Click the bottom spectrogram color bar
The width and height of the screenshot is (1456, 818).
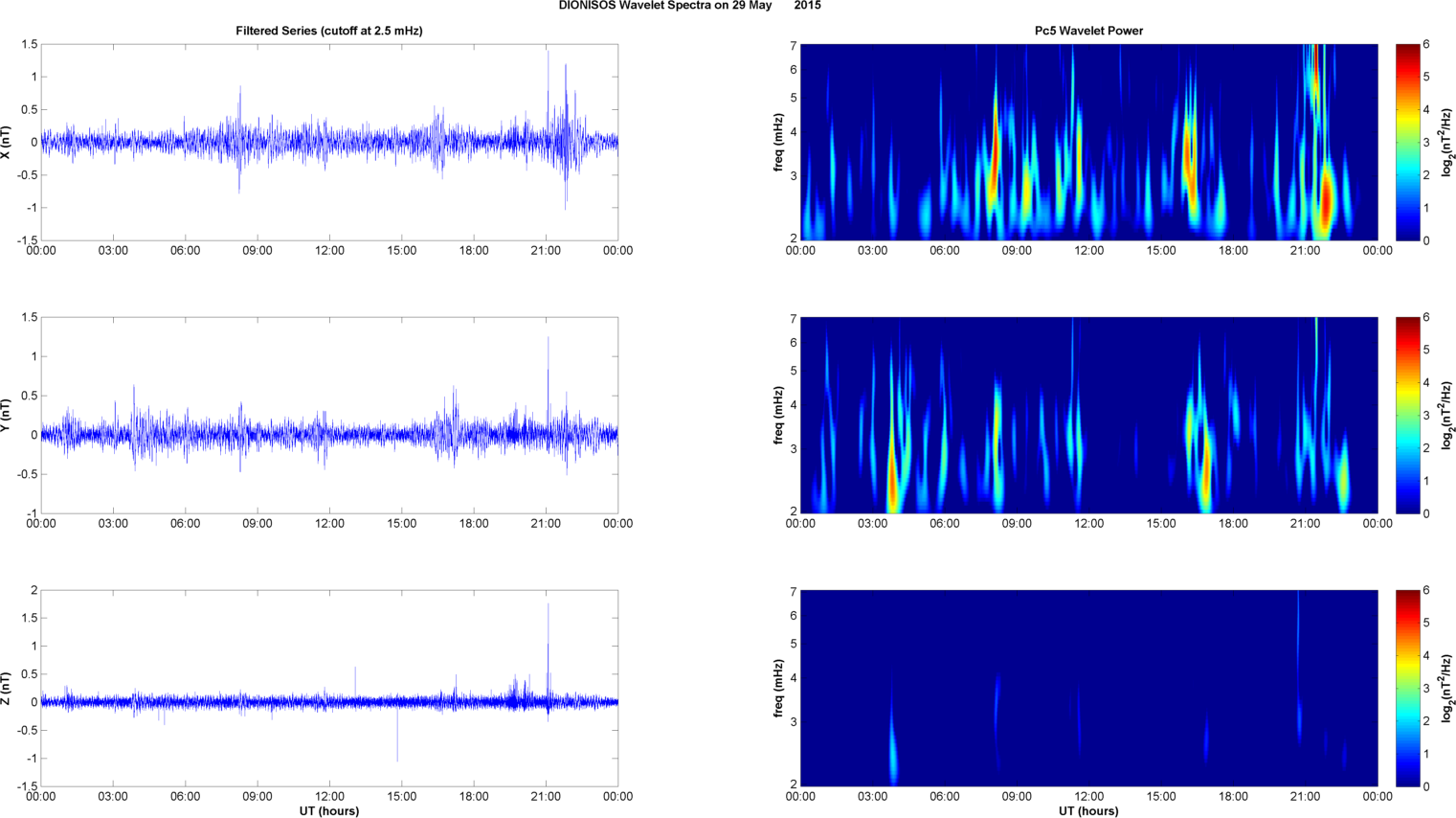tap(1407, 689)
